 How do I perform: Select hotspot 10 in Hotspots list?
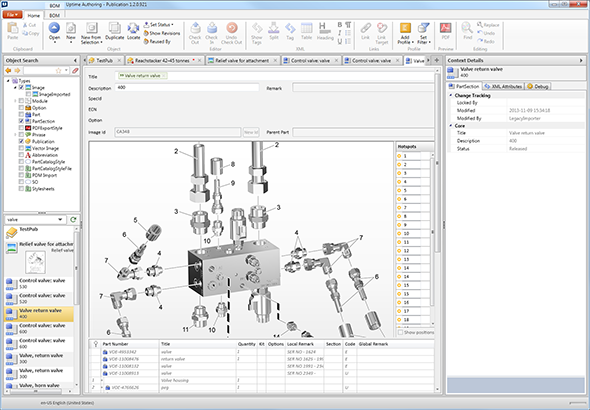(413, 233)
